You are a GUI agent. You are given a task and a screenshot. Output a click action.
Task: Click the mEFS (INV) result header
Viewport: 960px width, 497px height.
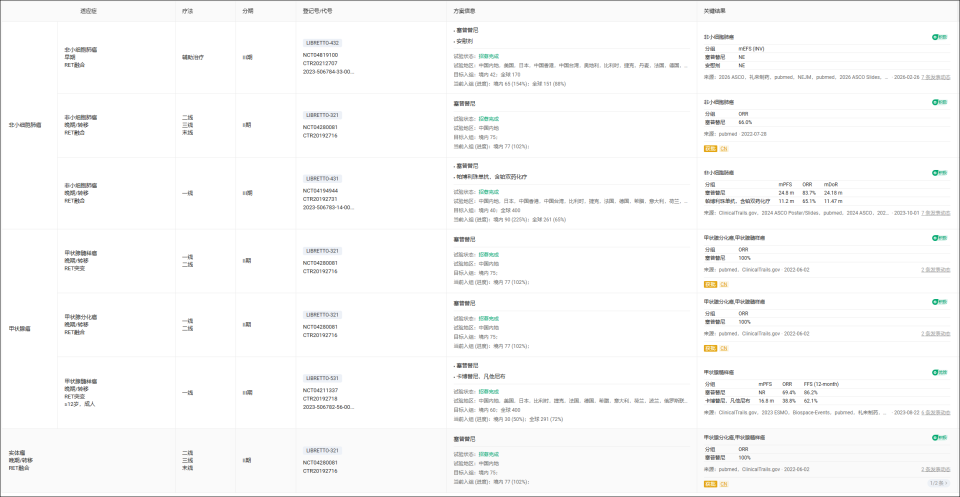pyautogui.click(x=751, y=48)
